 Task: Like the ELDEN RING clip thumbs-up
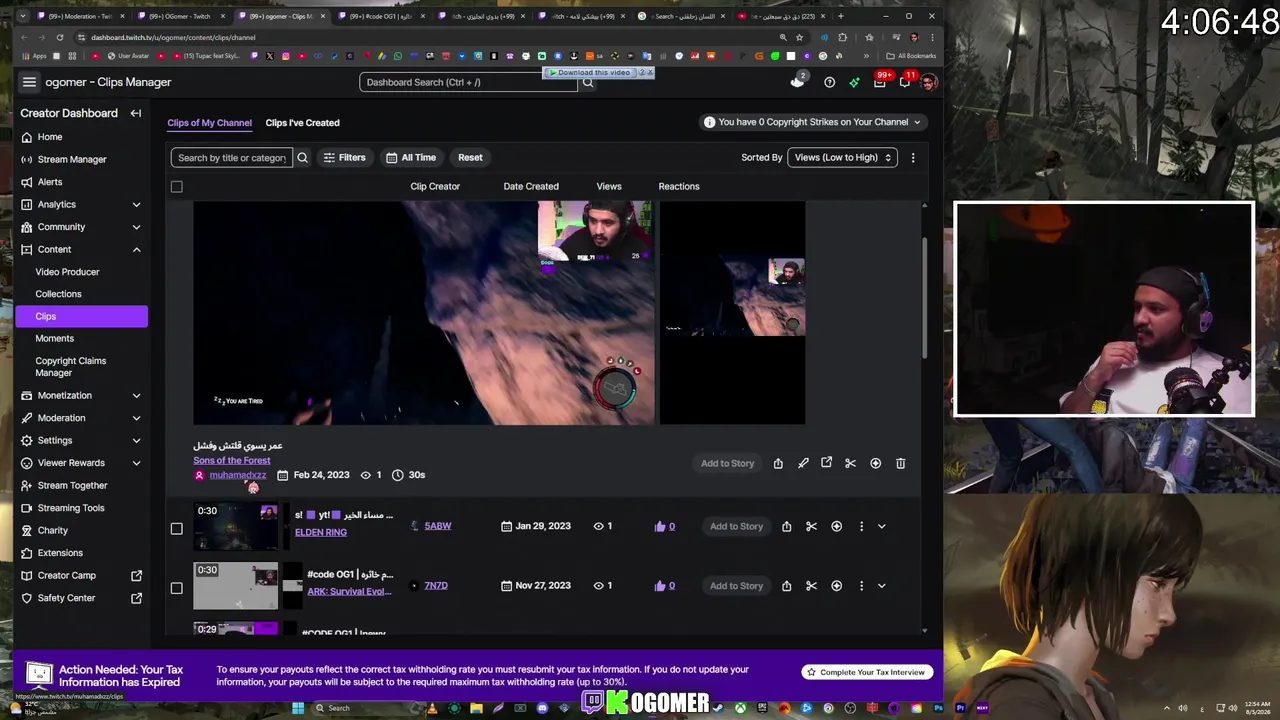point(660,526)
